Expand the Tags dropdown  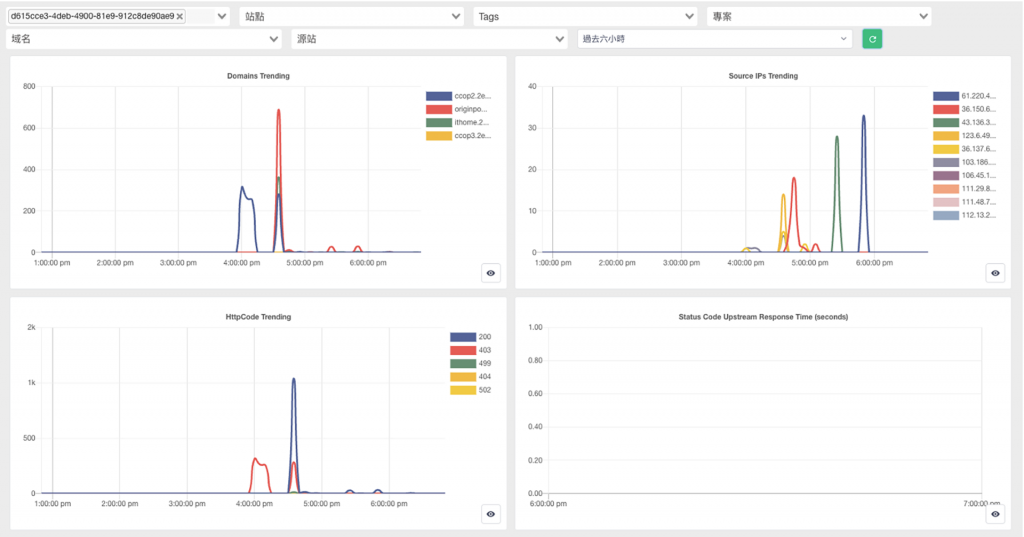[x=585, y=16]
